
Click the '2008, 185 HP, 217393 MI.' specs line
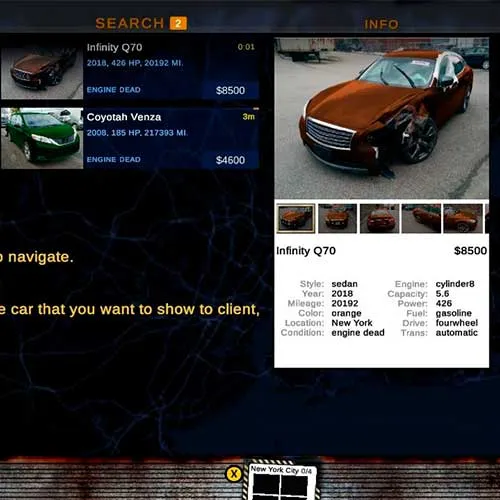[137, 133]
